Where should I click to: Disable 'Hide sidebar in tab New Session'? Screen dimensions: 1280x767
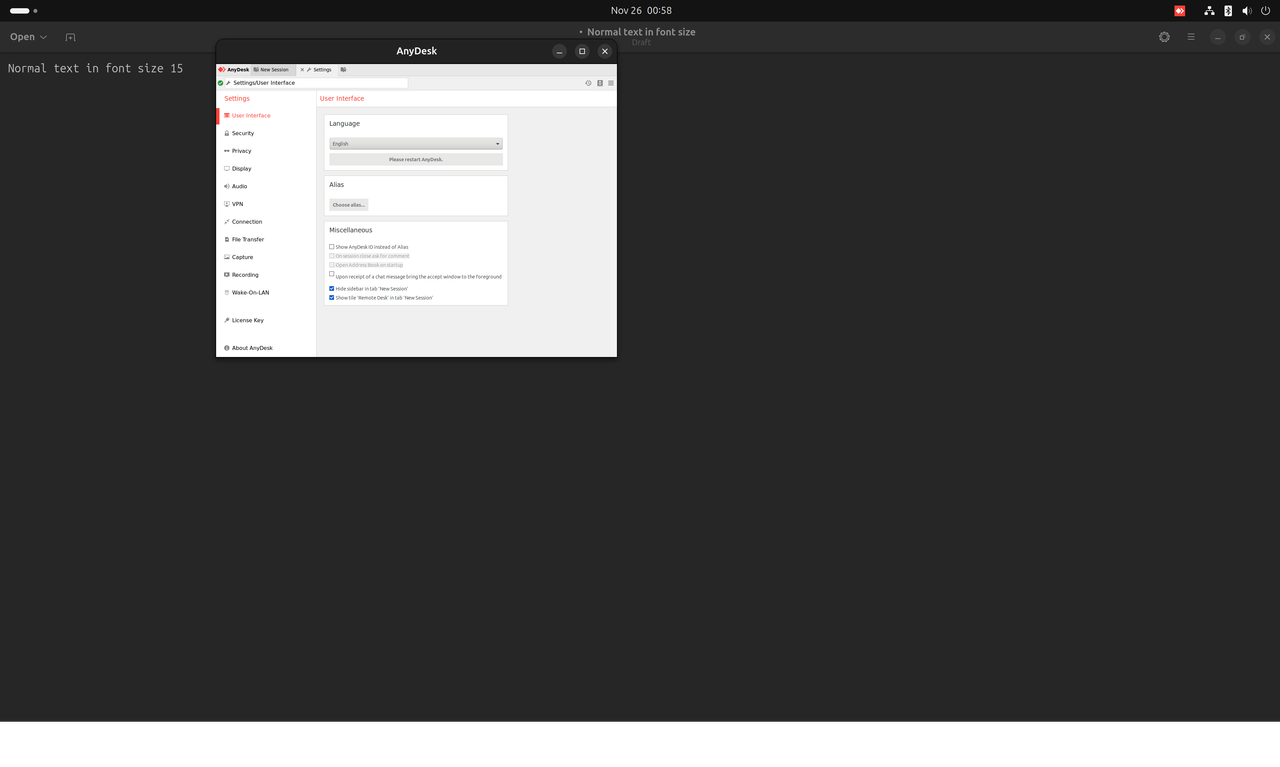coord(331,288)
